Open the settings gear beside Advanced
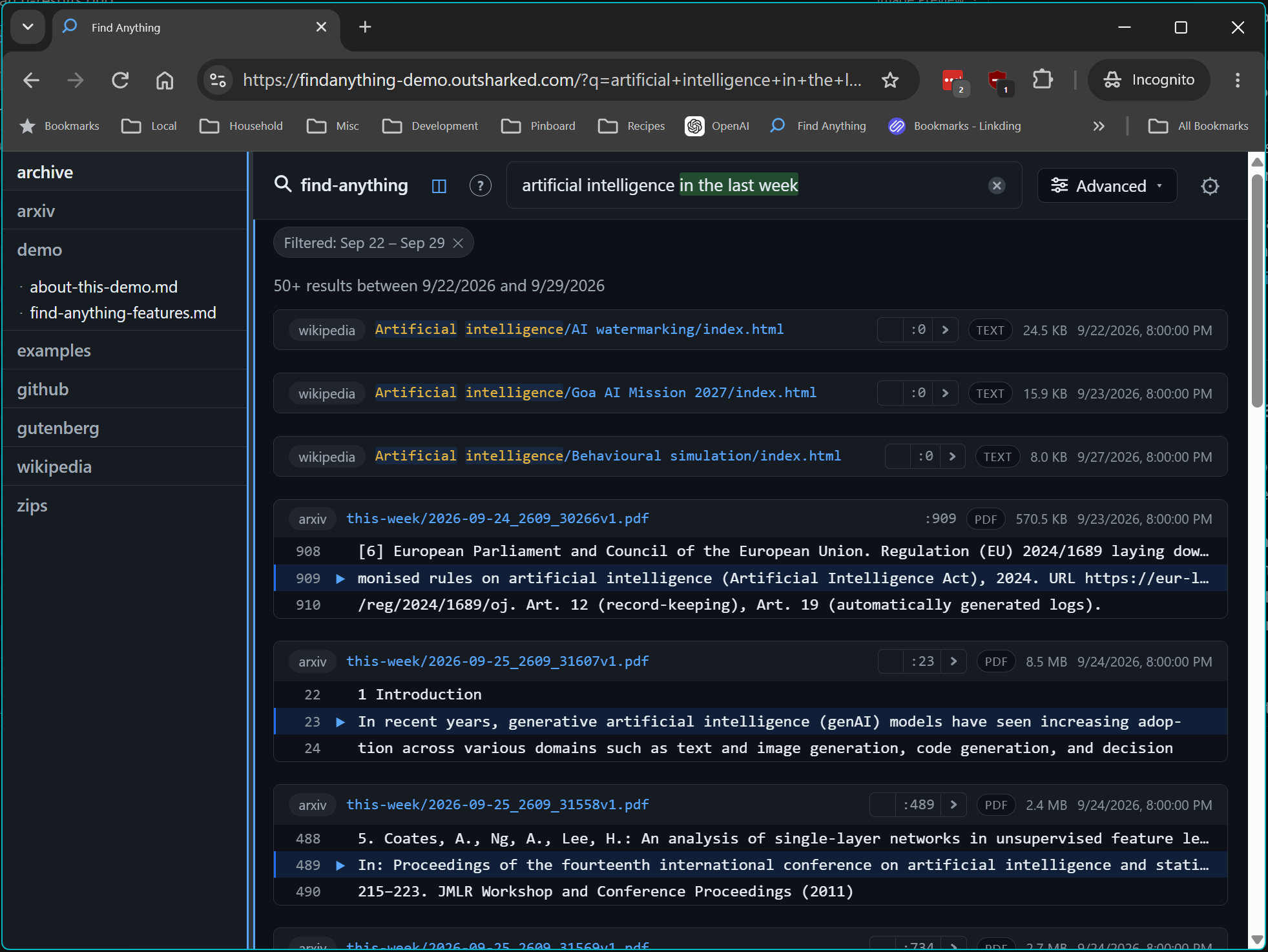The image size is (1268, 952). coord(1210,186)
